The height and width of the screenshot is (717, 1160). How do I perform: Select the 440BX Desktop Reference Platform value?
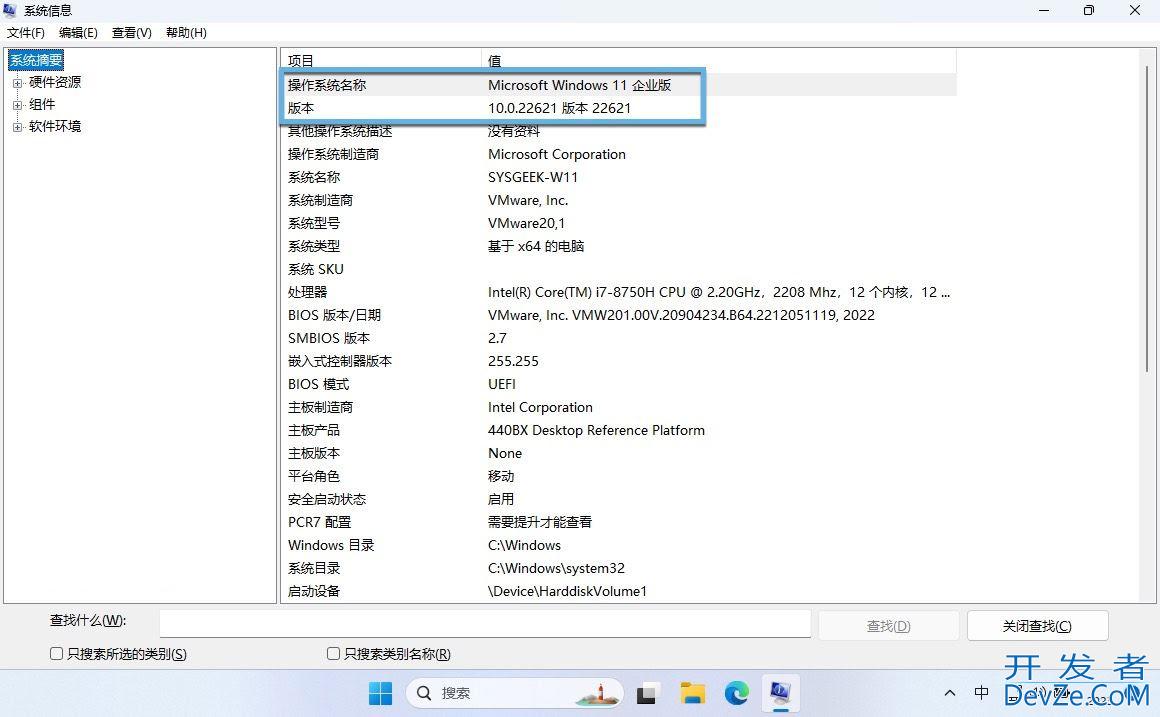tap(596, 430)
